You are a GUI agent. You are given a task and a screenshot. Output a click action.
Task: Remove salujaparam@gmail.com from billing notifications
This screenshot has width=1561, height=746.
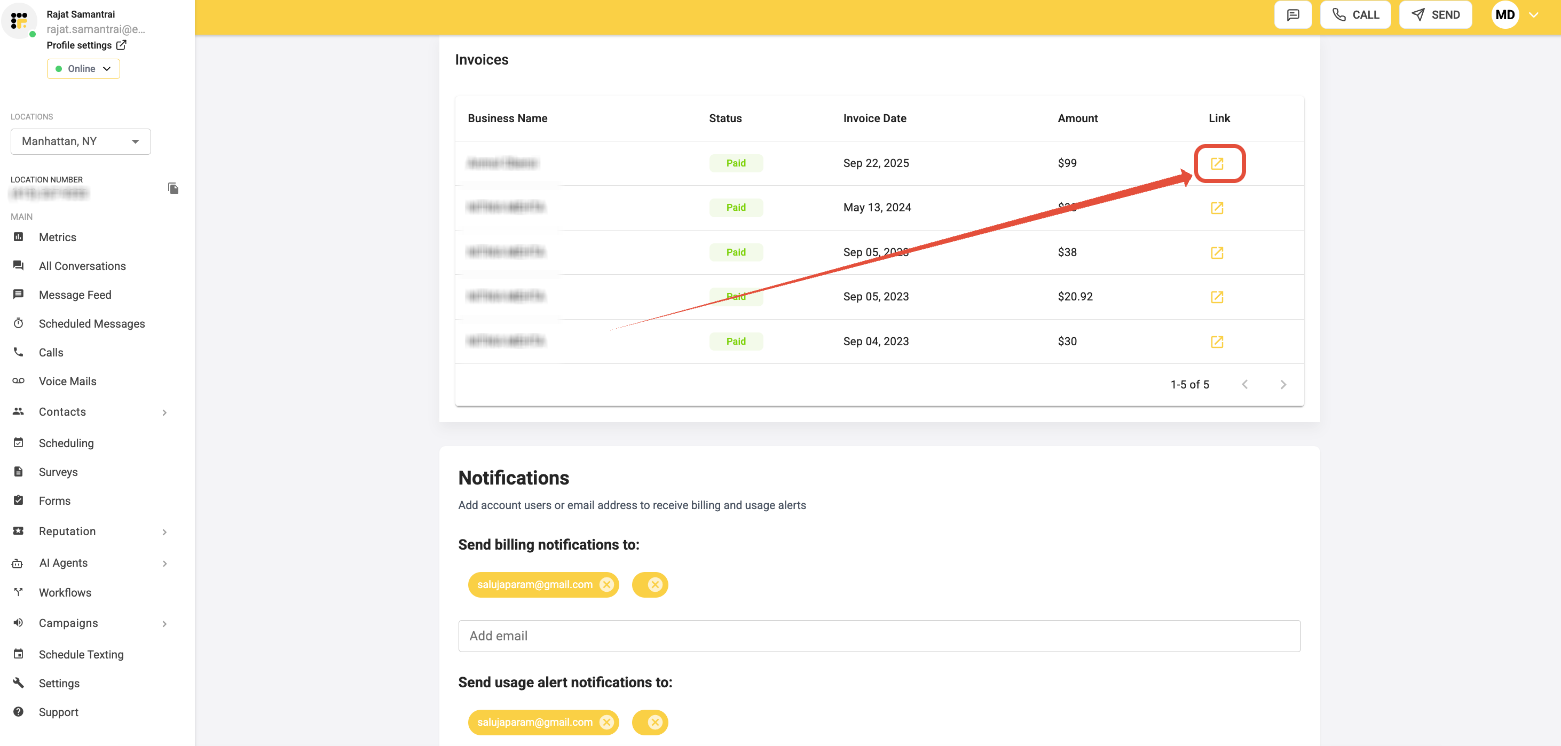pyautogui.click(x=606, y=585)
